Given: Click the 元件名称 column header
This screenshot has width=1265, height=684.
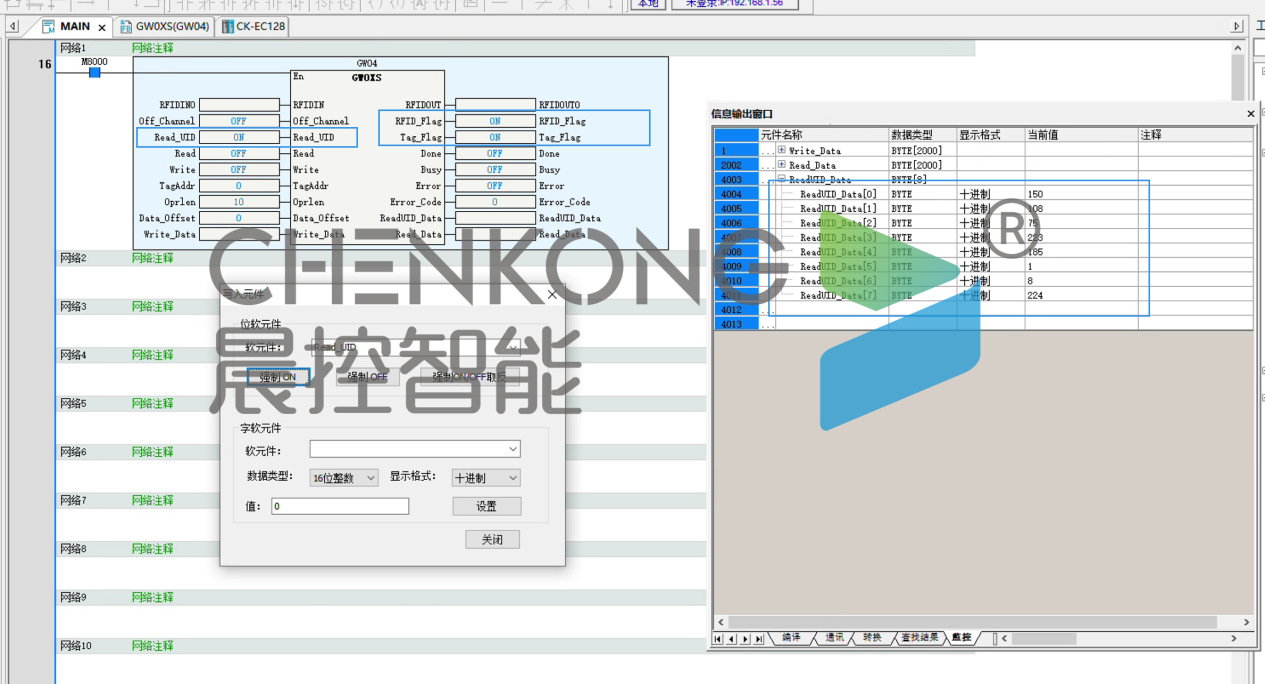Looking at the screenshot, I should (824, 135).
